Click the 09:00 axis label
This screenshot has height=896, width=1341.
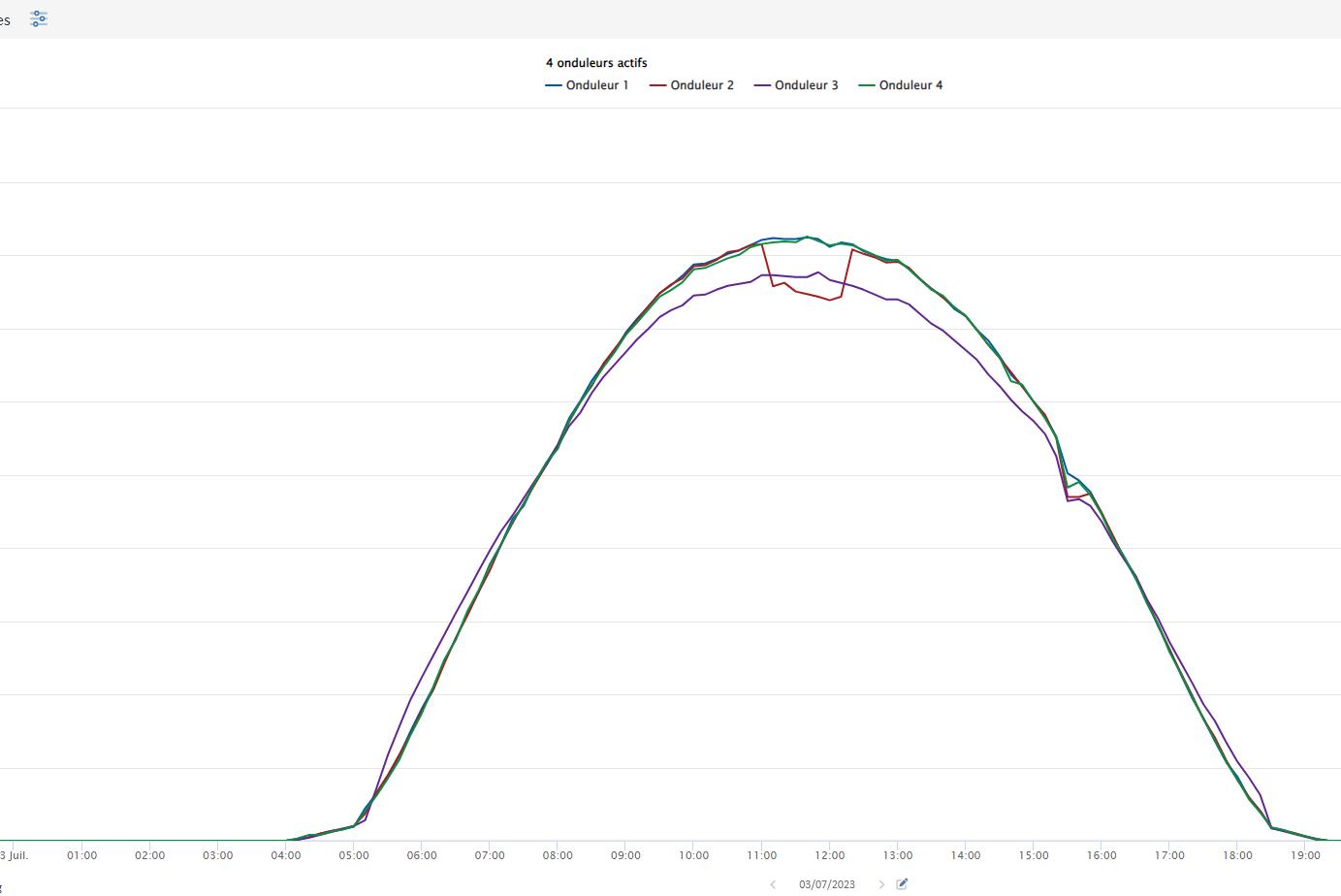click(x=625, y=855)
